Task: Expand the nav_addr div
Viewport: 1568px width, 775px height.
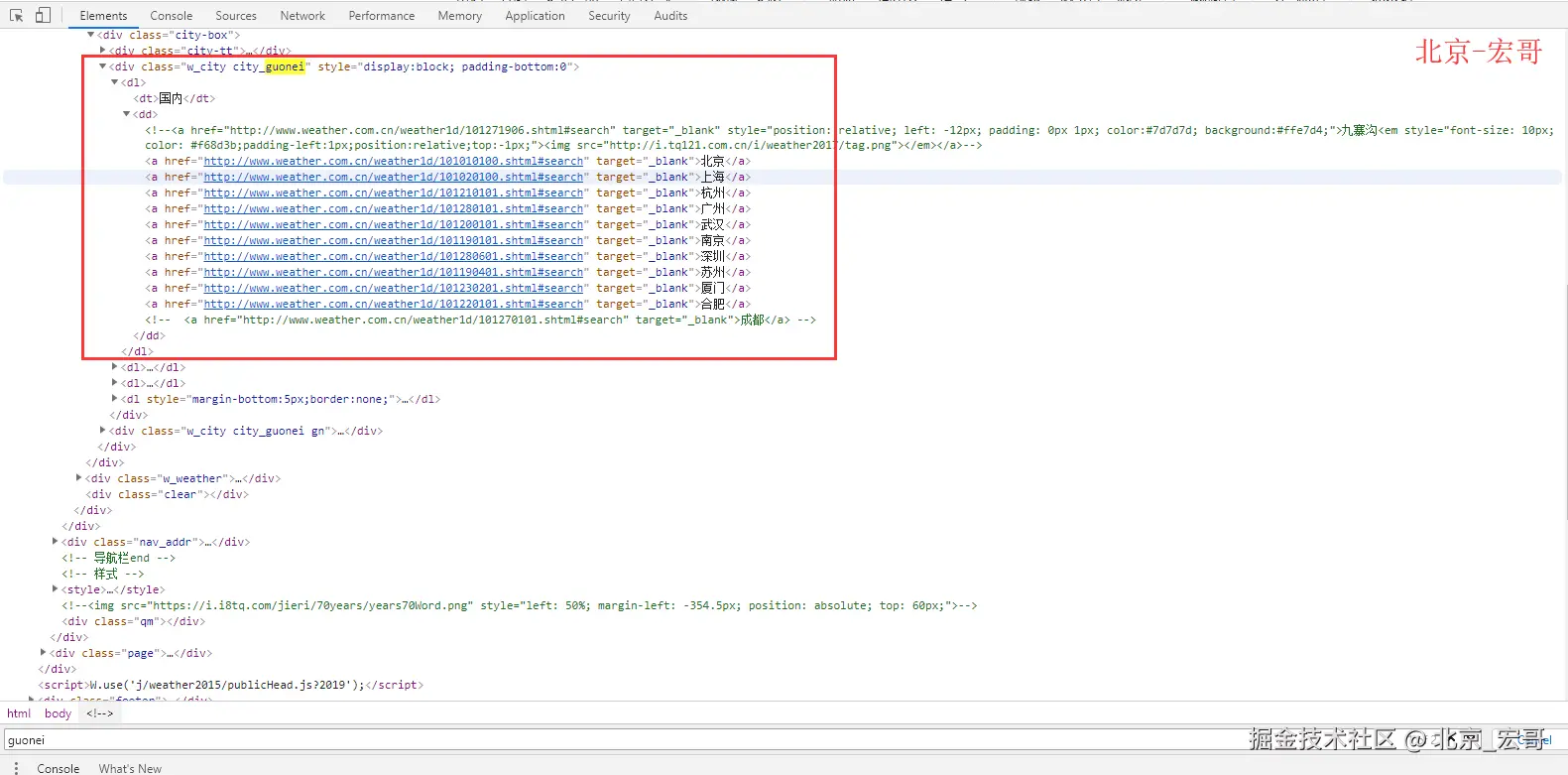Action: click(x=55, y=542)
